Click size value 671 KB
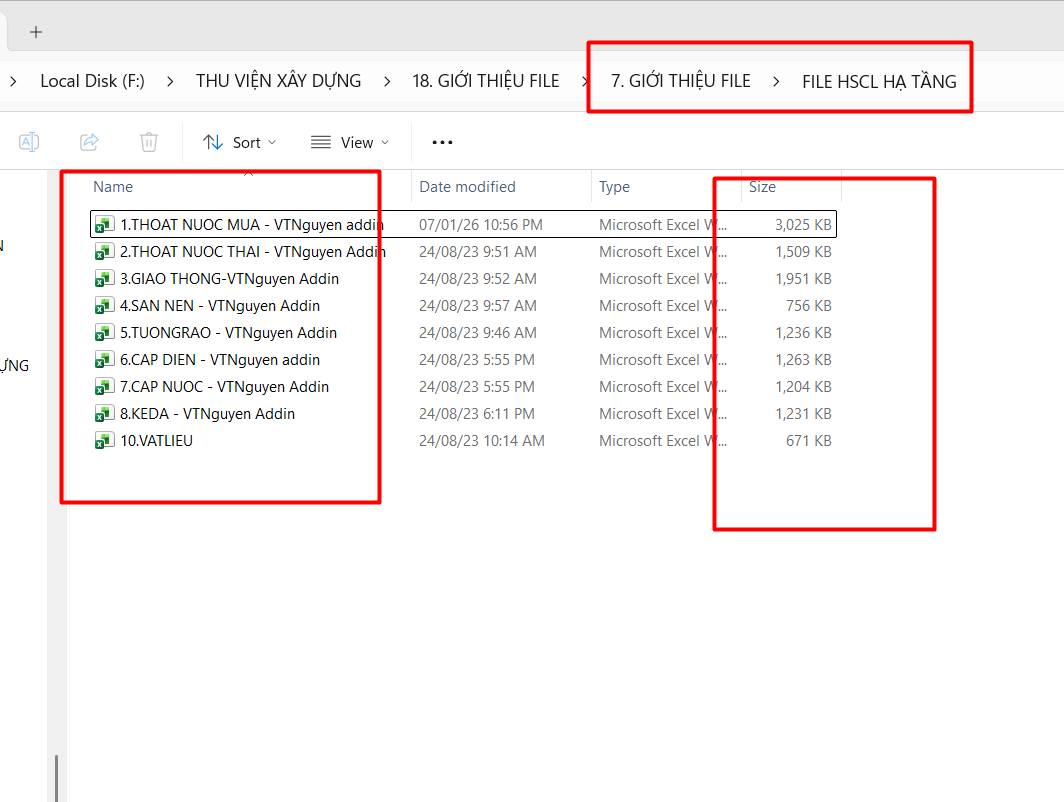Screen dimensions: 1064x802 click(x=809, y=441)
